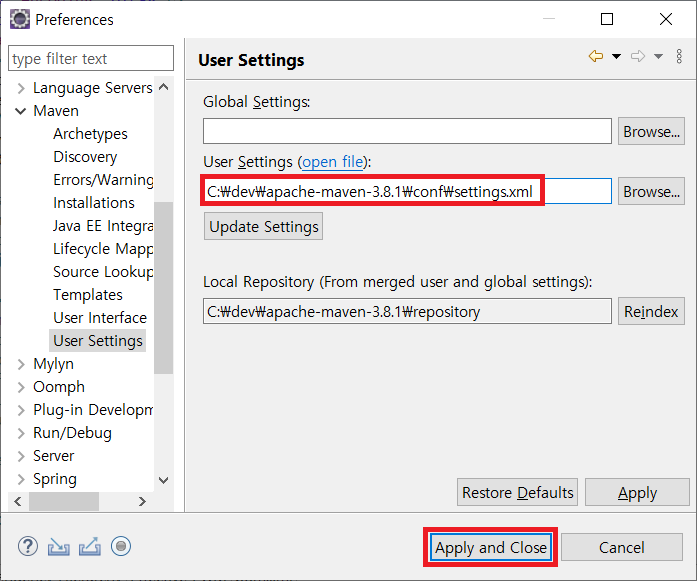This screenshot has height=581, width=697.
Task: Click the Reindex button
Action: pos(651,312)
